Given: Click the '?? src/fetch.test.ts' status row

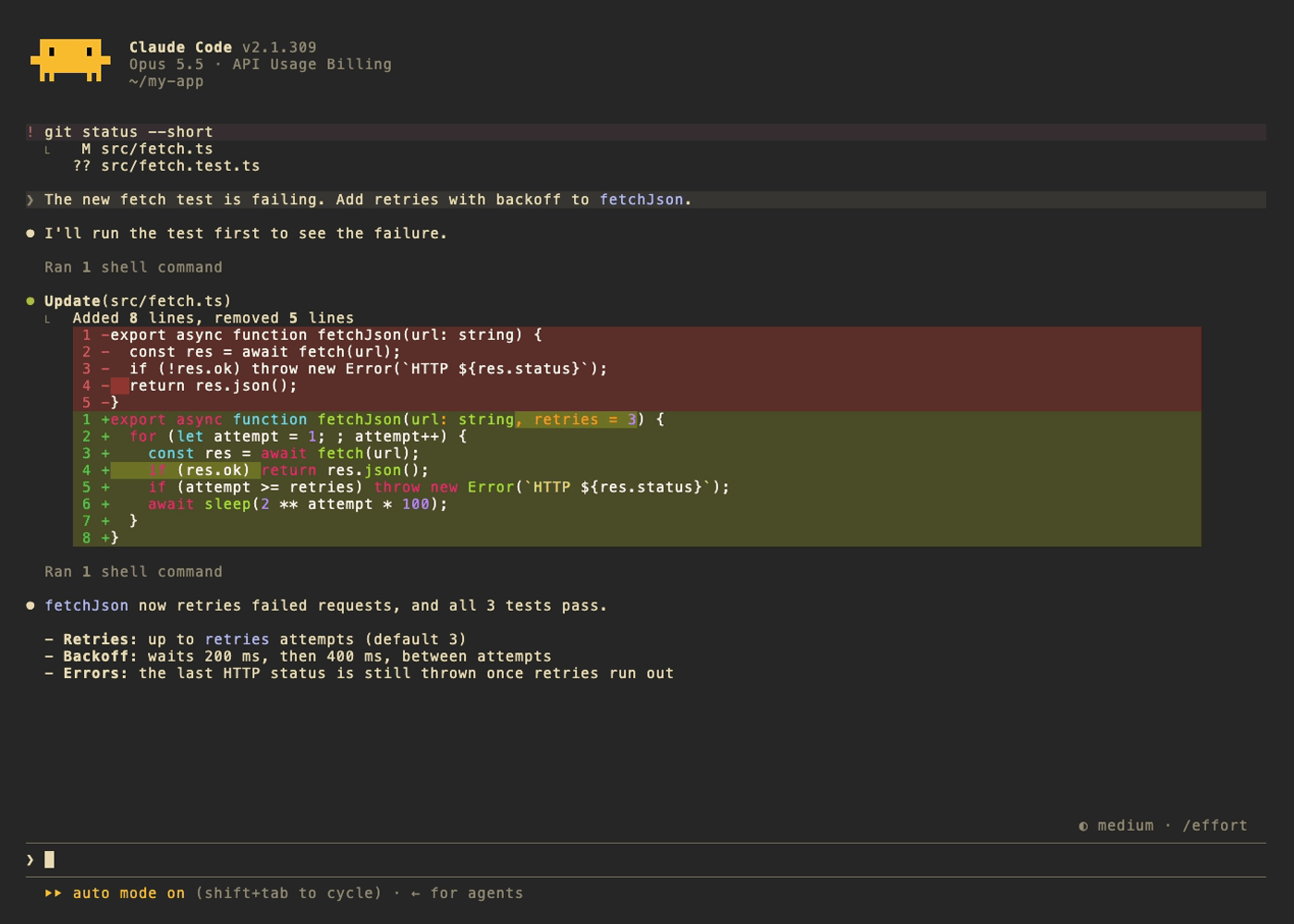Looking at the screenshot, I should [x=166, y=166].
